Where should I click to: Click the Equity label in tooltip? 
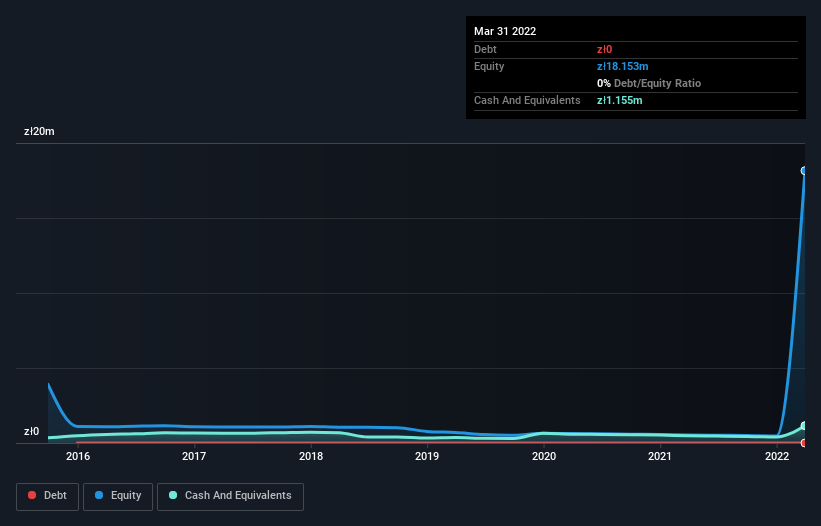[x=489, y=66]
